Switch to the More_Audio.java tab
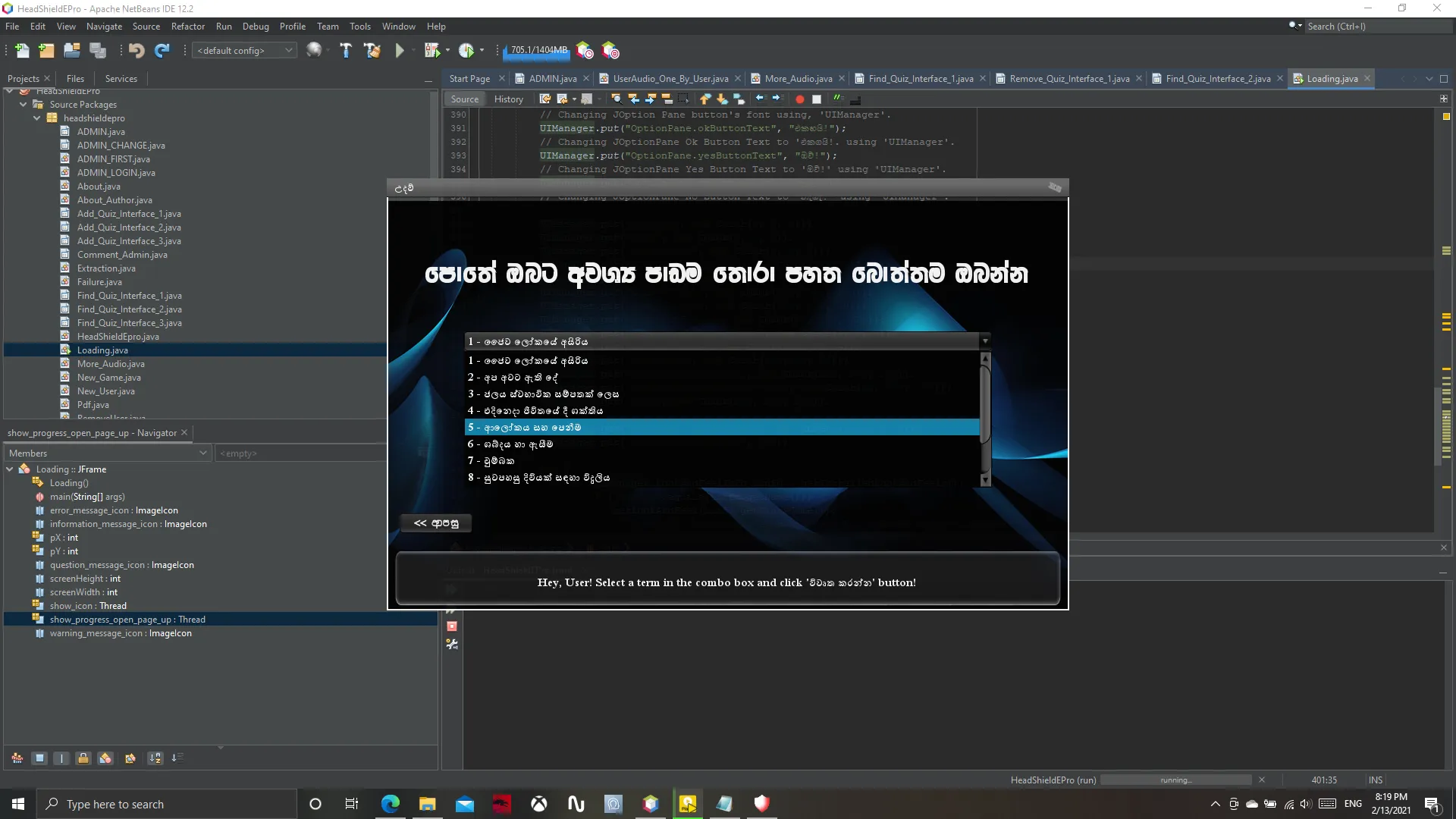The height and width of the screenshot is (819, 1456). pos(798,79)
